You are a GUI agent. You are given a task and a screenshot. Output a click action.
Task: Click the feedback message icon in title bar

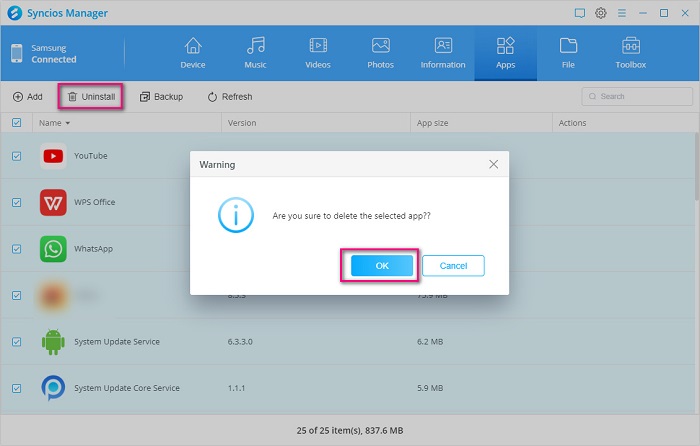580,13
